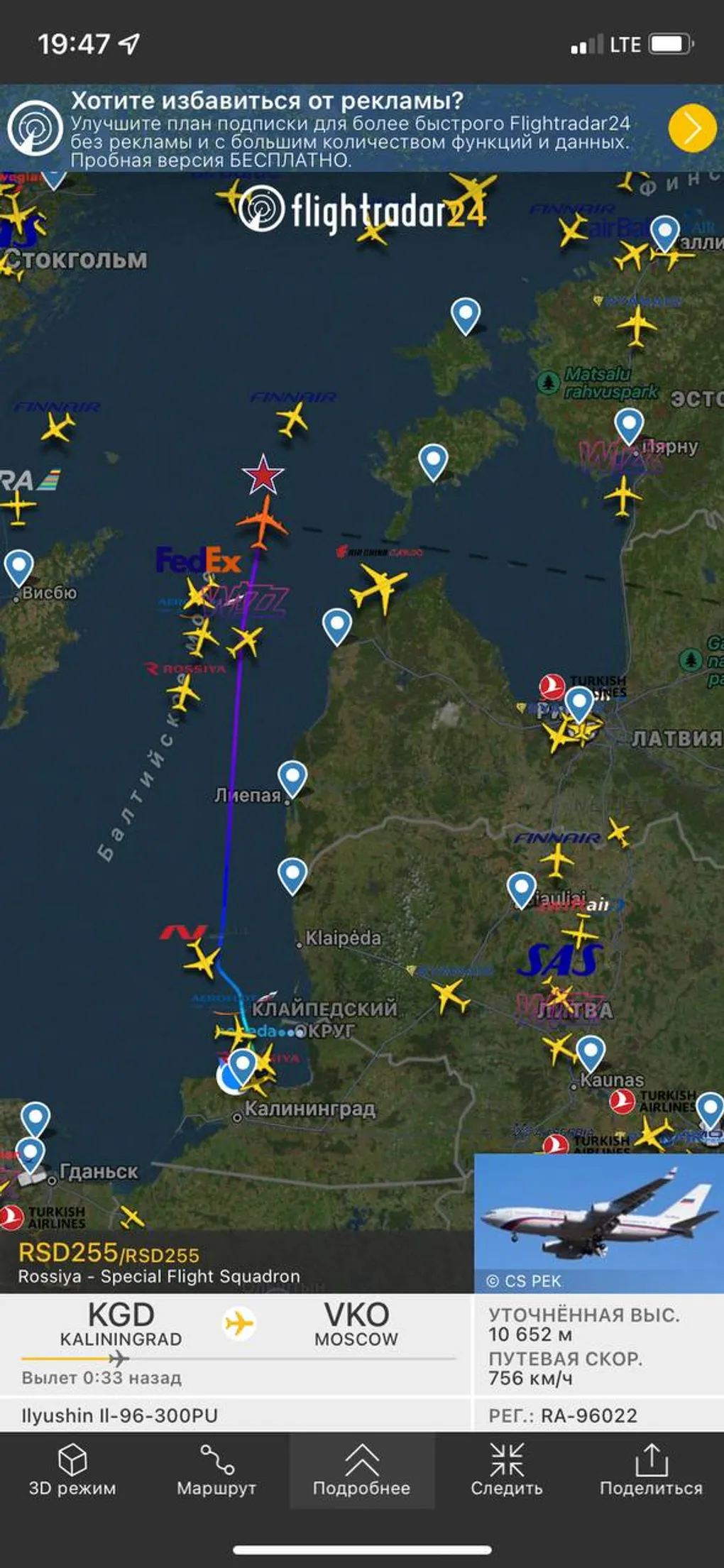724x1568 pixels.
Task: Tap the RSD255 flight number header
Action: click(109, 1254)
